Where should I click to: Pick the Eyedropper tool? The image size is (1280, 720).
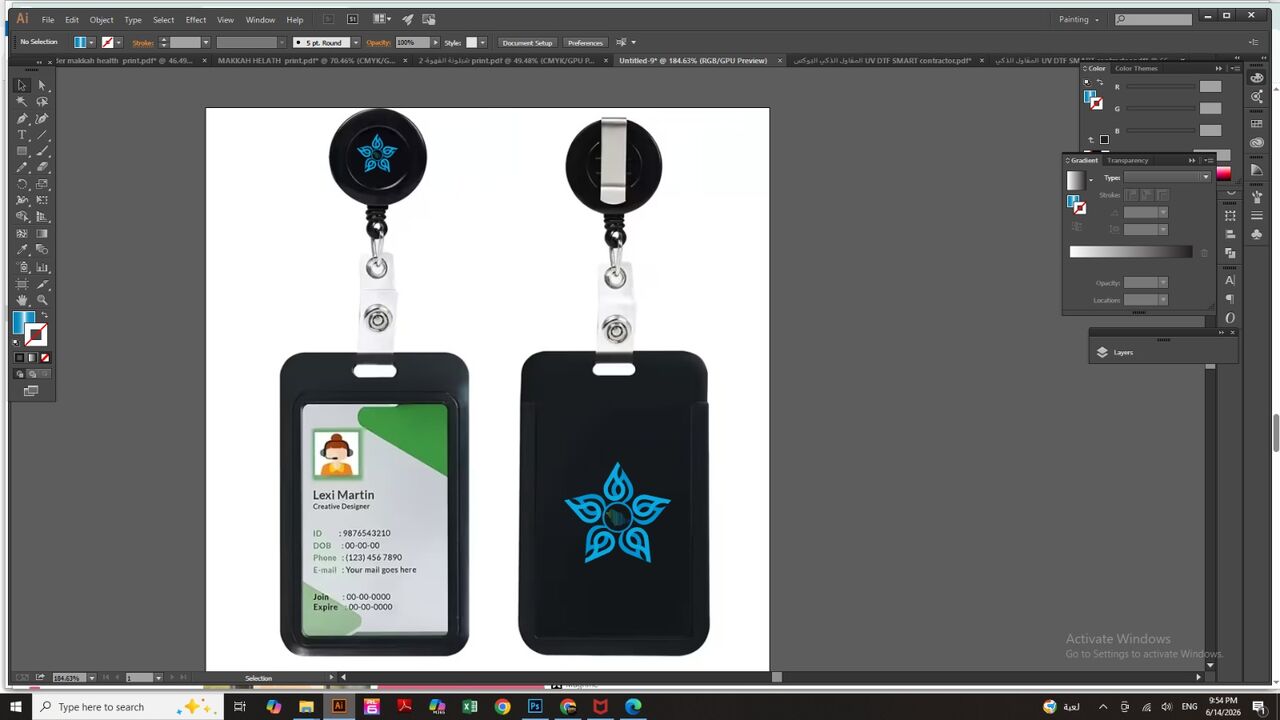click(x=22, y=250)
